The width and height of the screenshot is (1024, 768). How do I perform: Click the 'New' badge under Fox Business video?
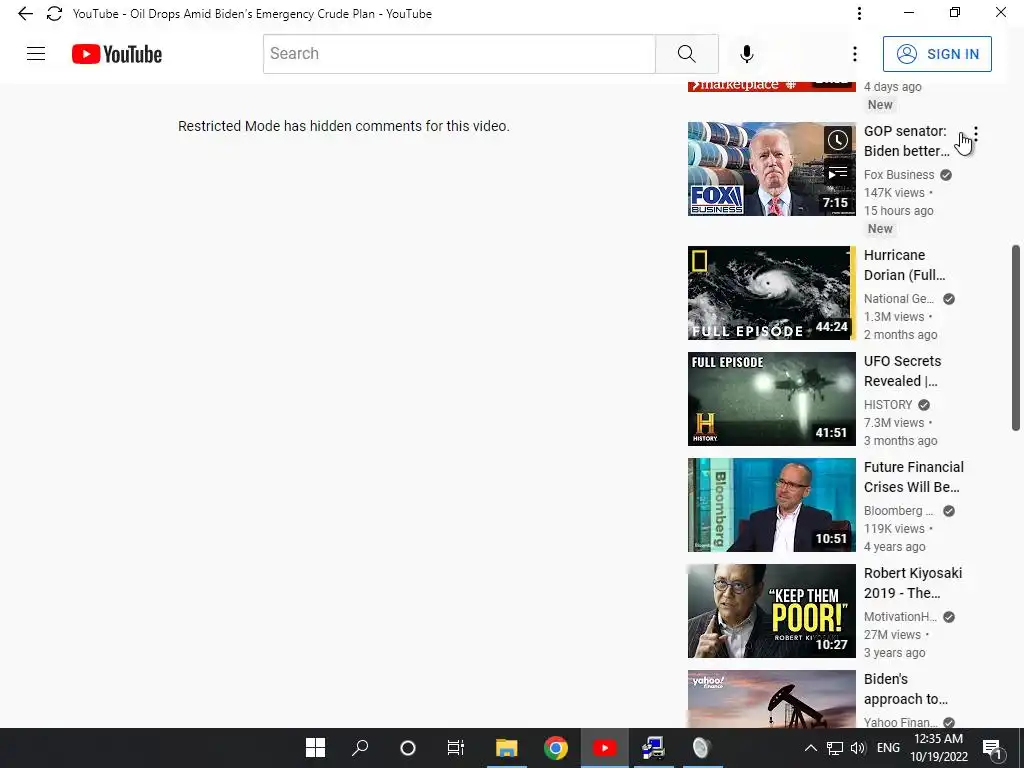(x=880, y=229)
